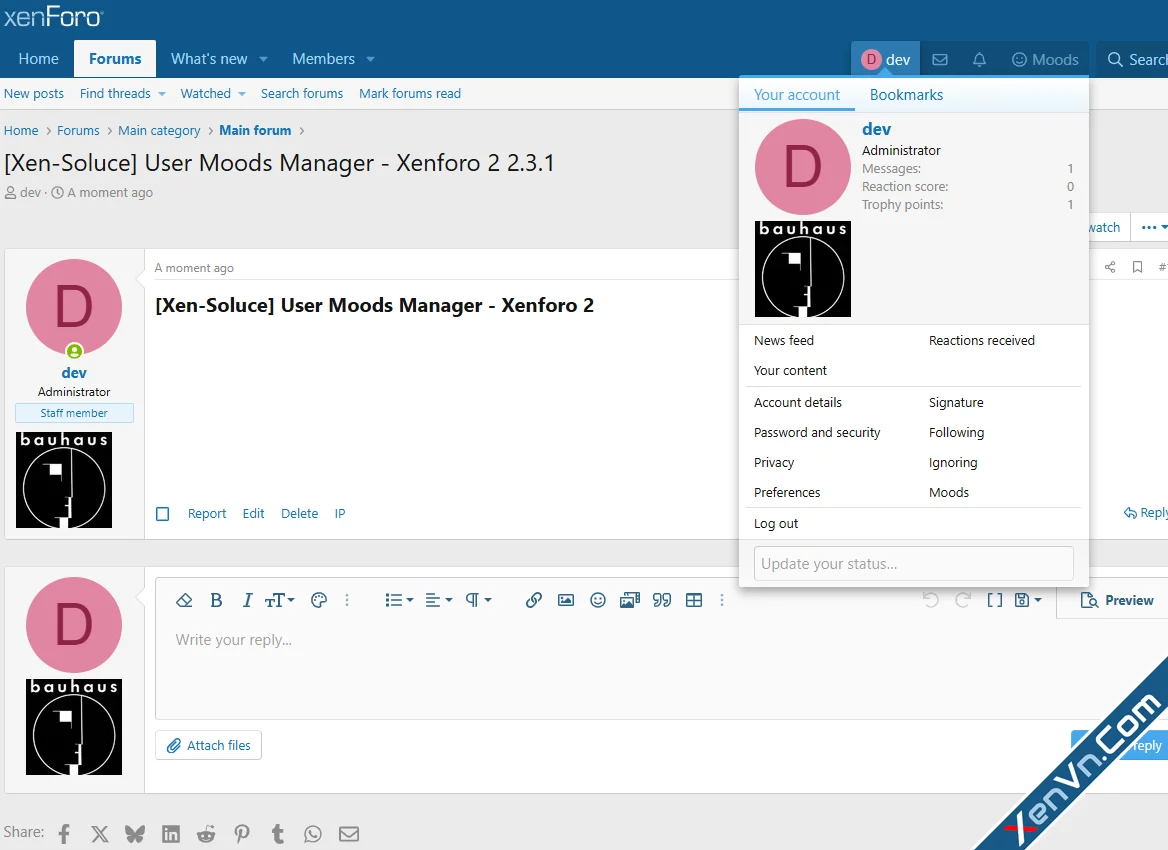The image size is (1168, 850).
Task: Open the smilies emoji picker
Action: (x=598, y=600)
